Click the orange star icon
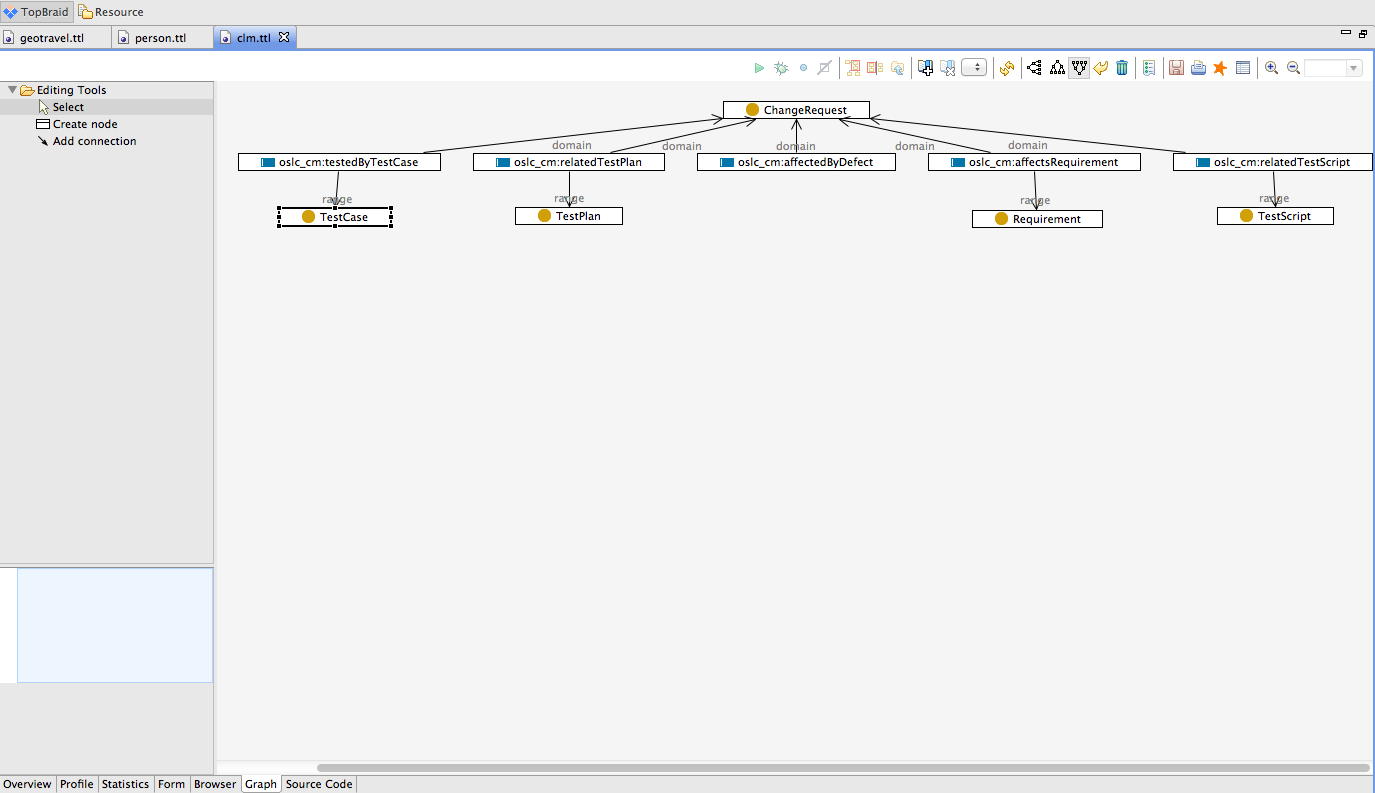1375x793 pixels. click(x=1219, y=68)
